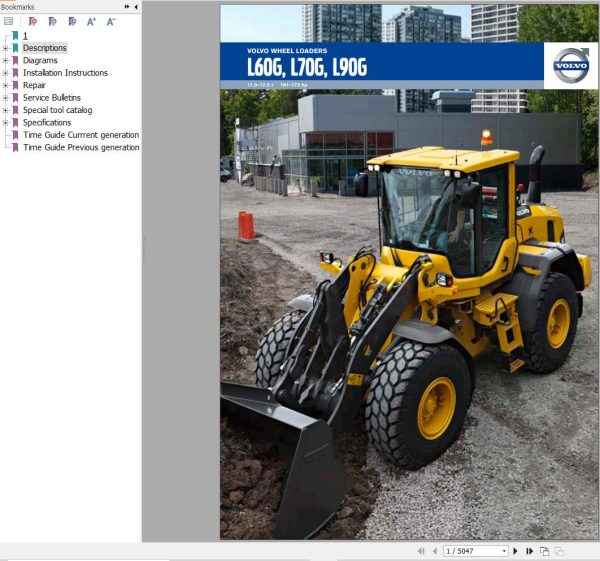Viewport: 600px width, 561px height.
Task: Click the go-to-previous-view icon in navigation bar
Action: click(544, 551)
